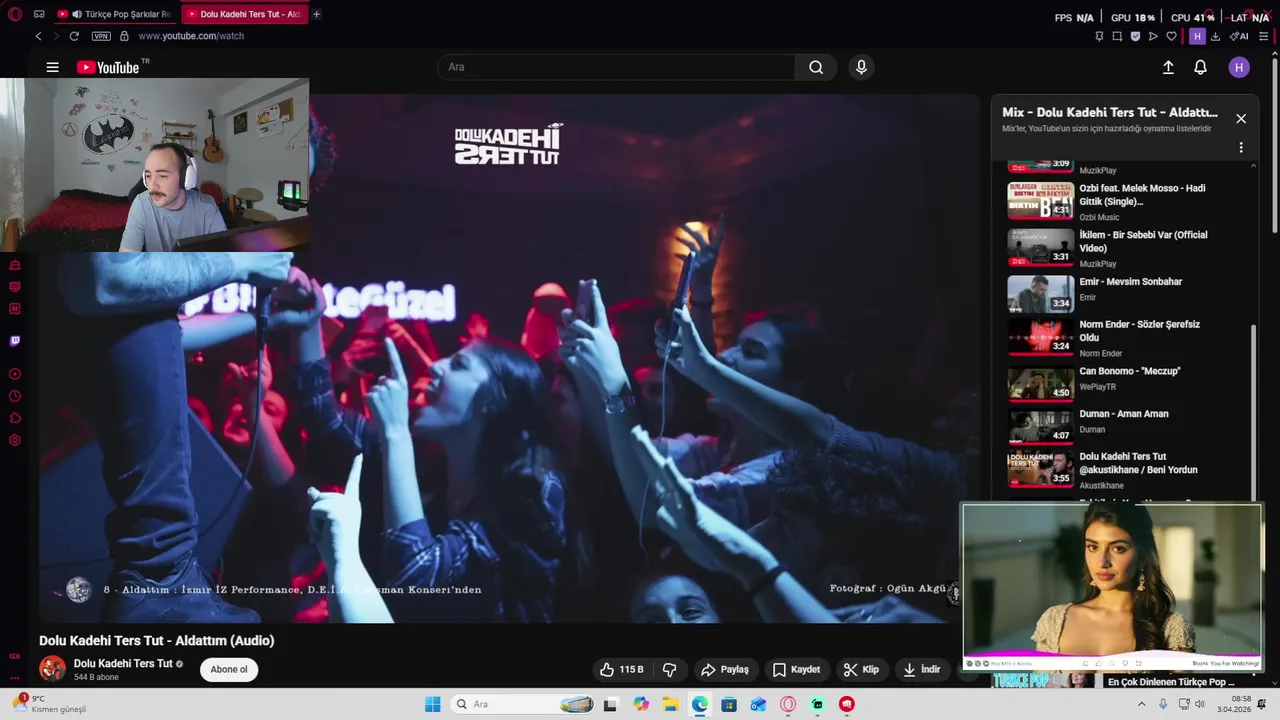The width and height of the screenshot is (1280, 720).
Task: Show hidden system tray icons
Action: point(1141,704)
